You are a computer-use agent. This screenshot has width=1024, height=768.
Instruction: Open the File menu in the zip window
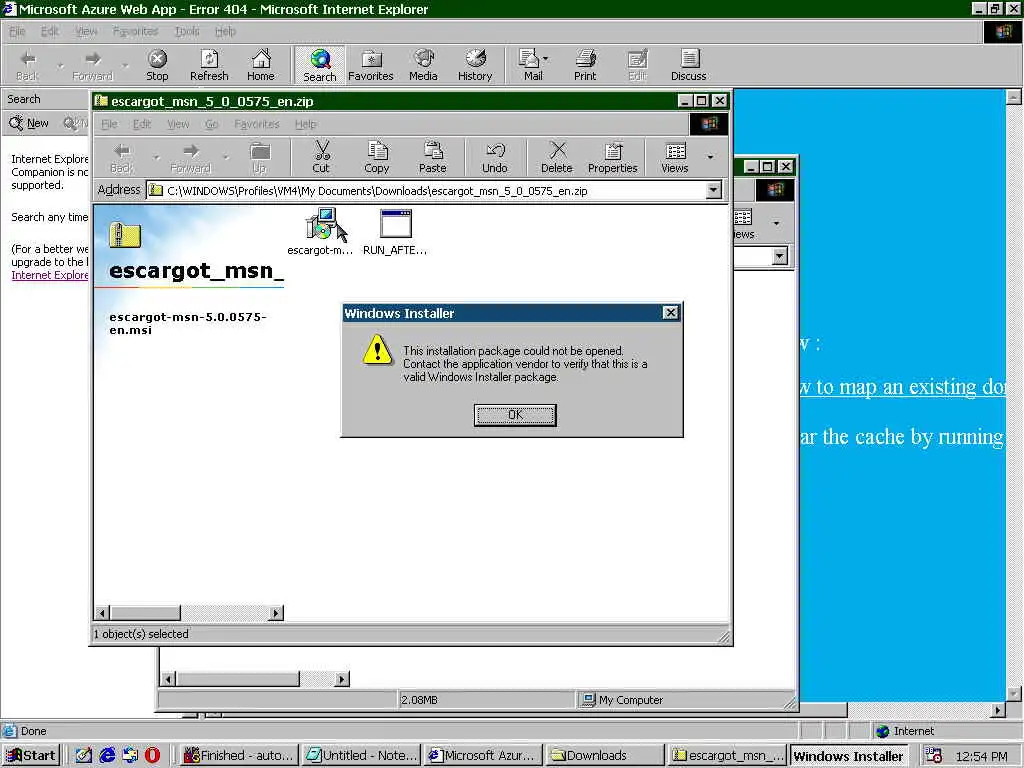point(109,124)
